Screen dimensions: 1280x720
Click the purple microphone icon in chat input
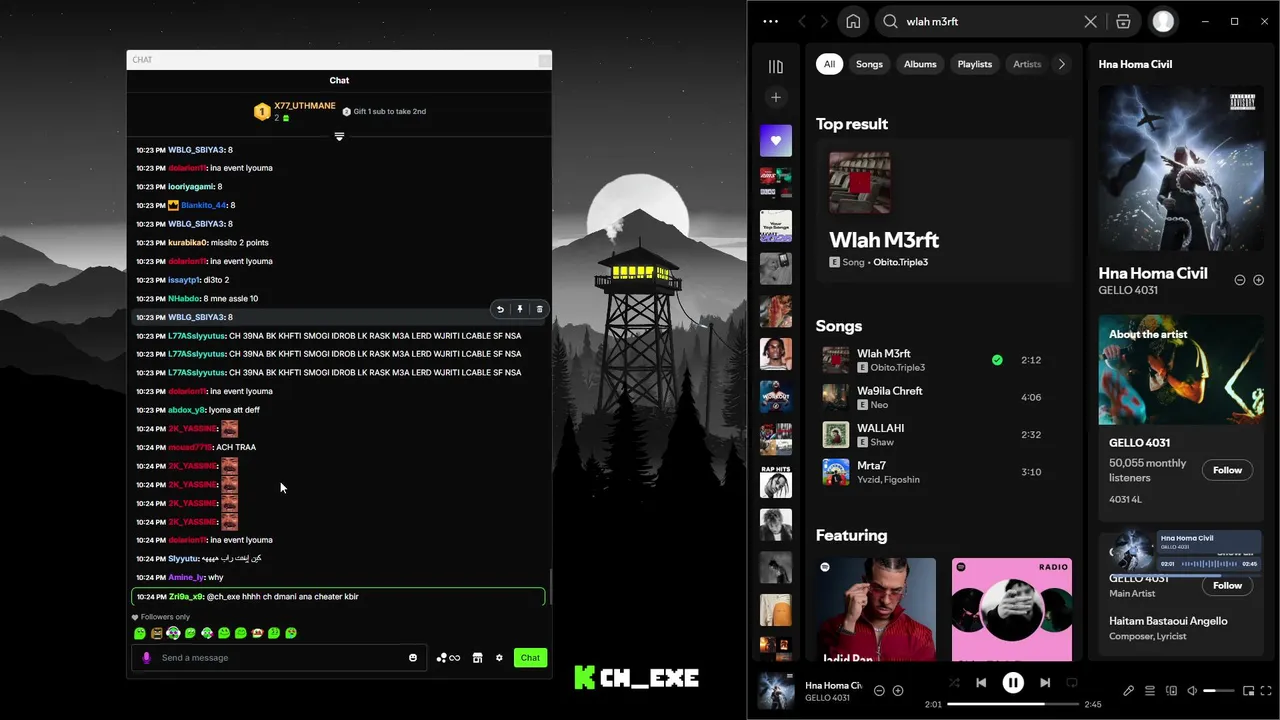coord(147,658)
